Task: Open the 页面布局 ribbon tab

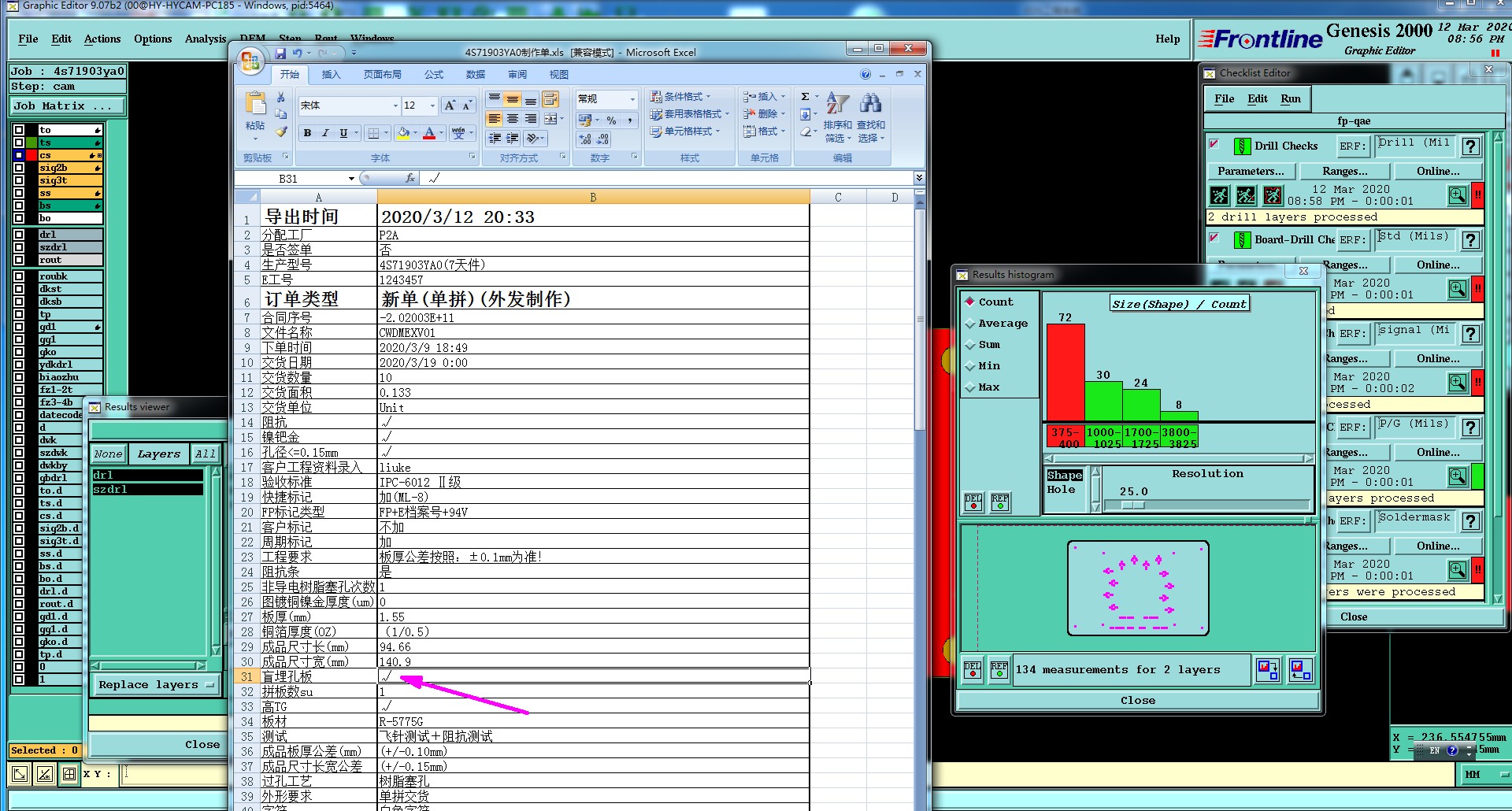Action: pos(383,75)
